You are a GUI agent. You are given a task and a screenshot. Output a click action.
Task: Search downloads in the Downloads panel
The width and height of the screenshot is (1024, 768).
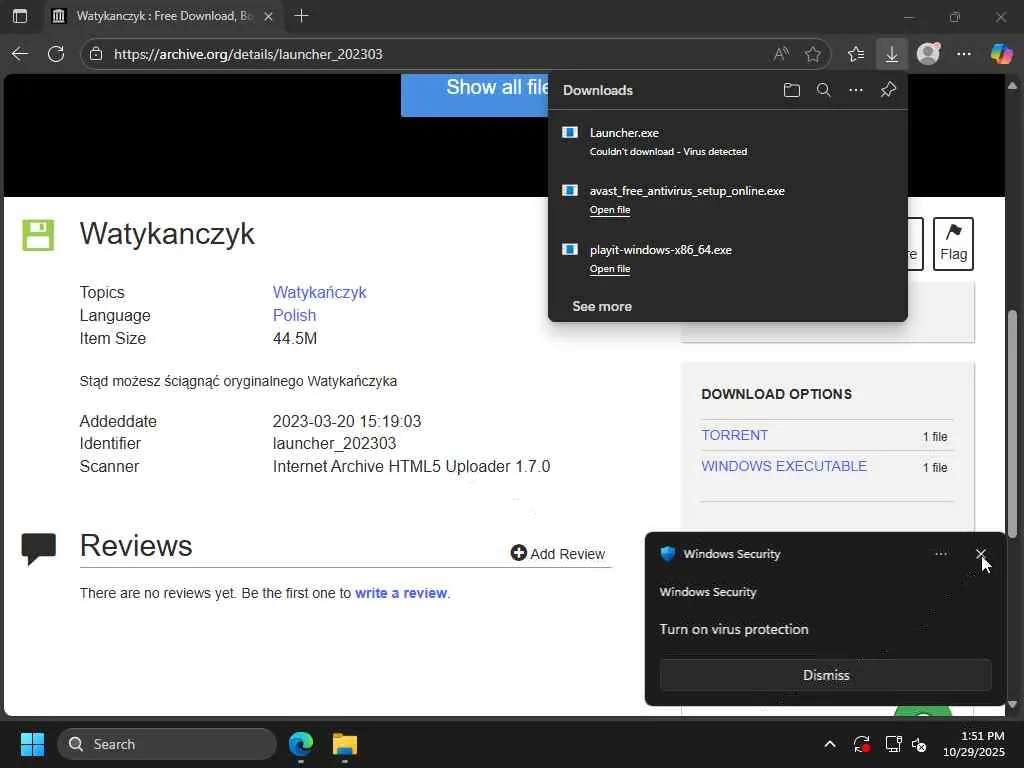[x=824, y=90]
